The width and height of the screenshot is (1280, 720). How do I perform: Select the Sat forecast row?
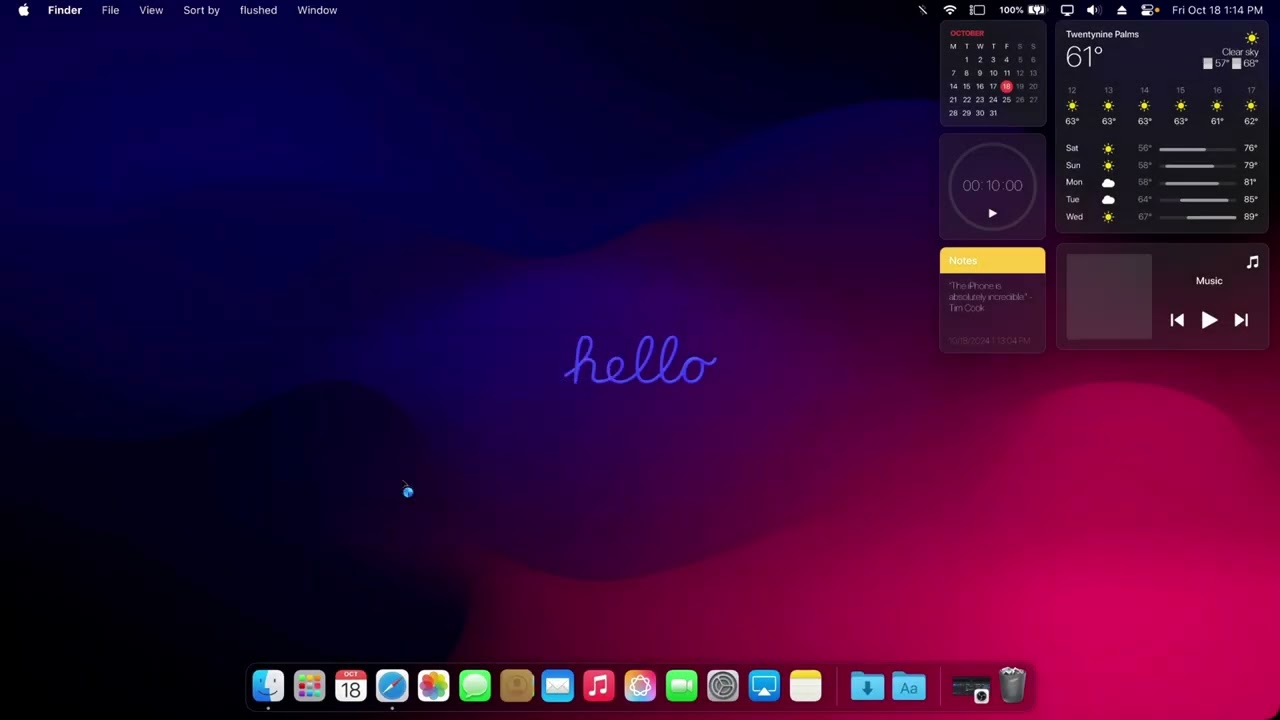[1161, 148]
